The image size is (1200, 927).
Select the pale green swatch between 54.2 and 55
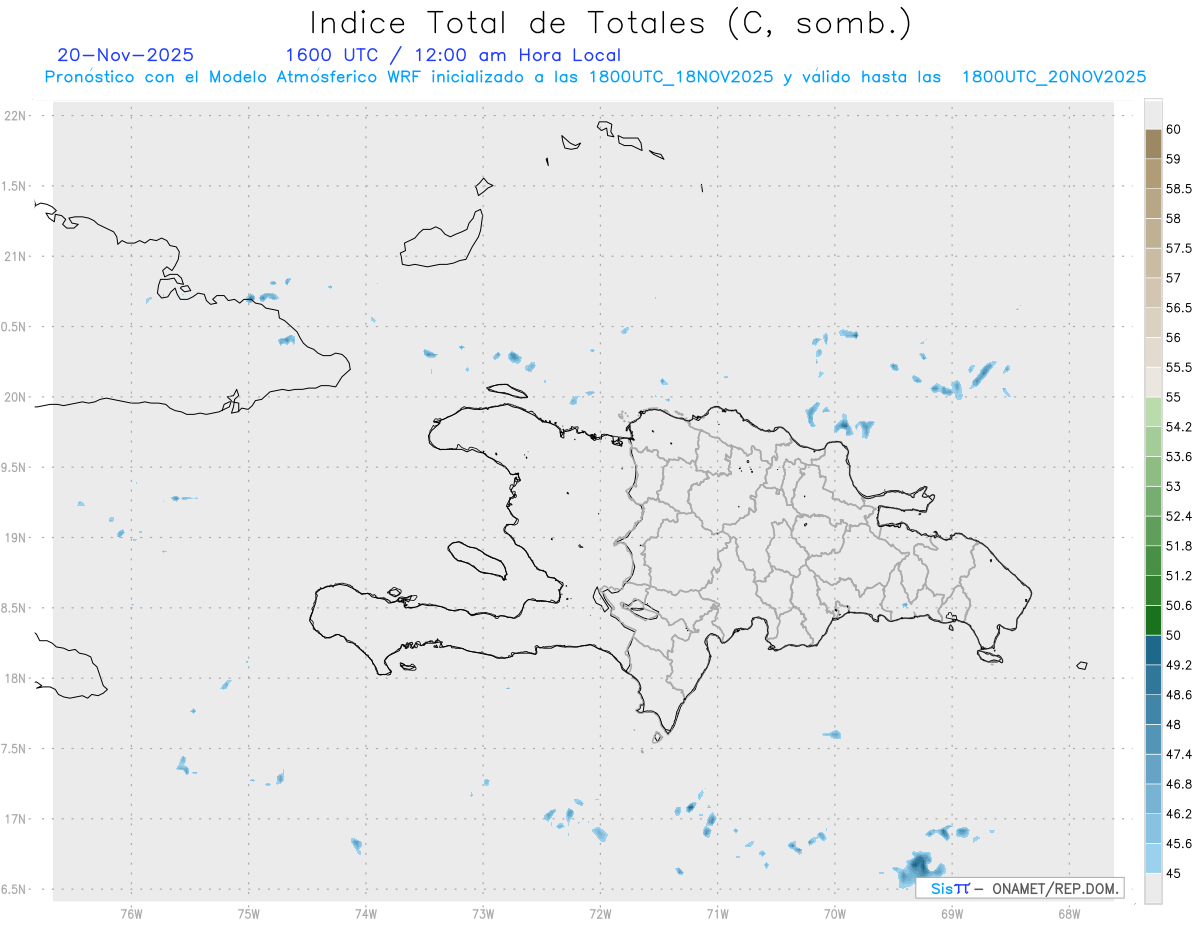pos(1152,412)
